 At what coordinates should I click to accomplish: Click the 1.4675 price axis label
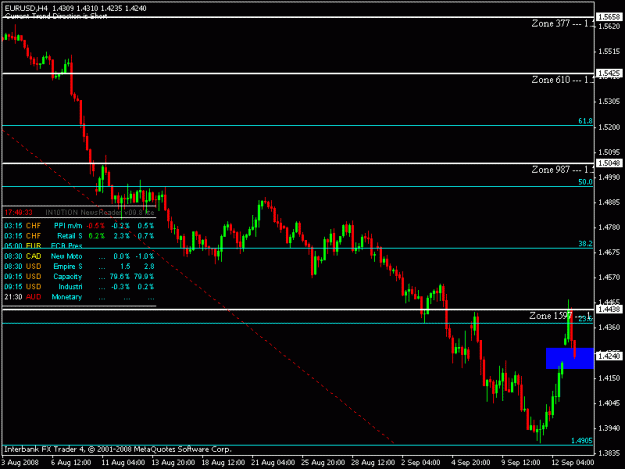click(610, 252)
